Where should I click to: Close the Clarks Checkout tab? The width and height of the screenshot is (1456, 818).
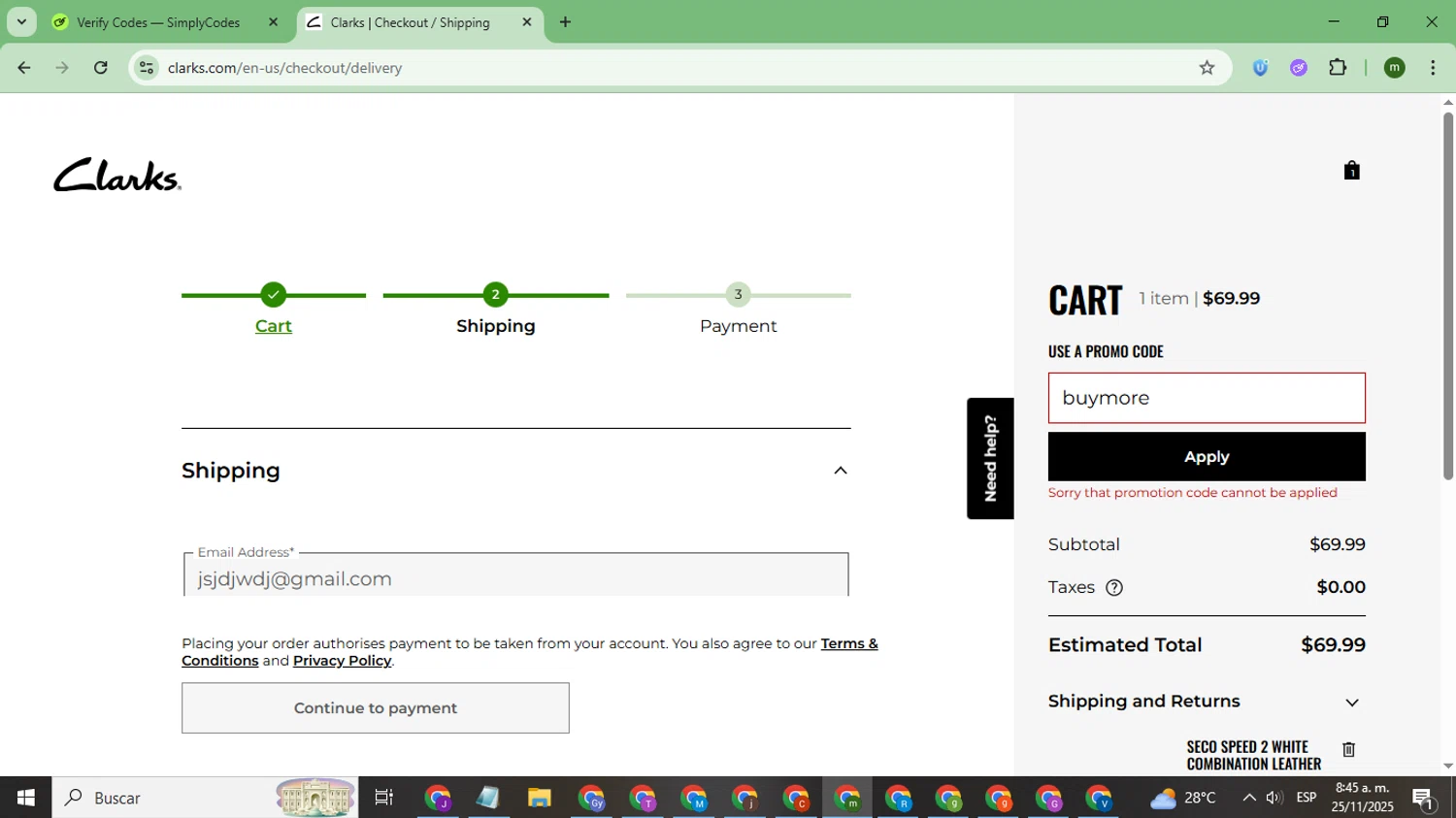(527, 22)
